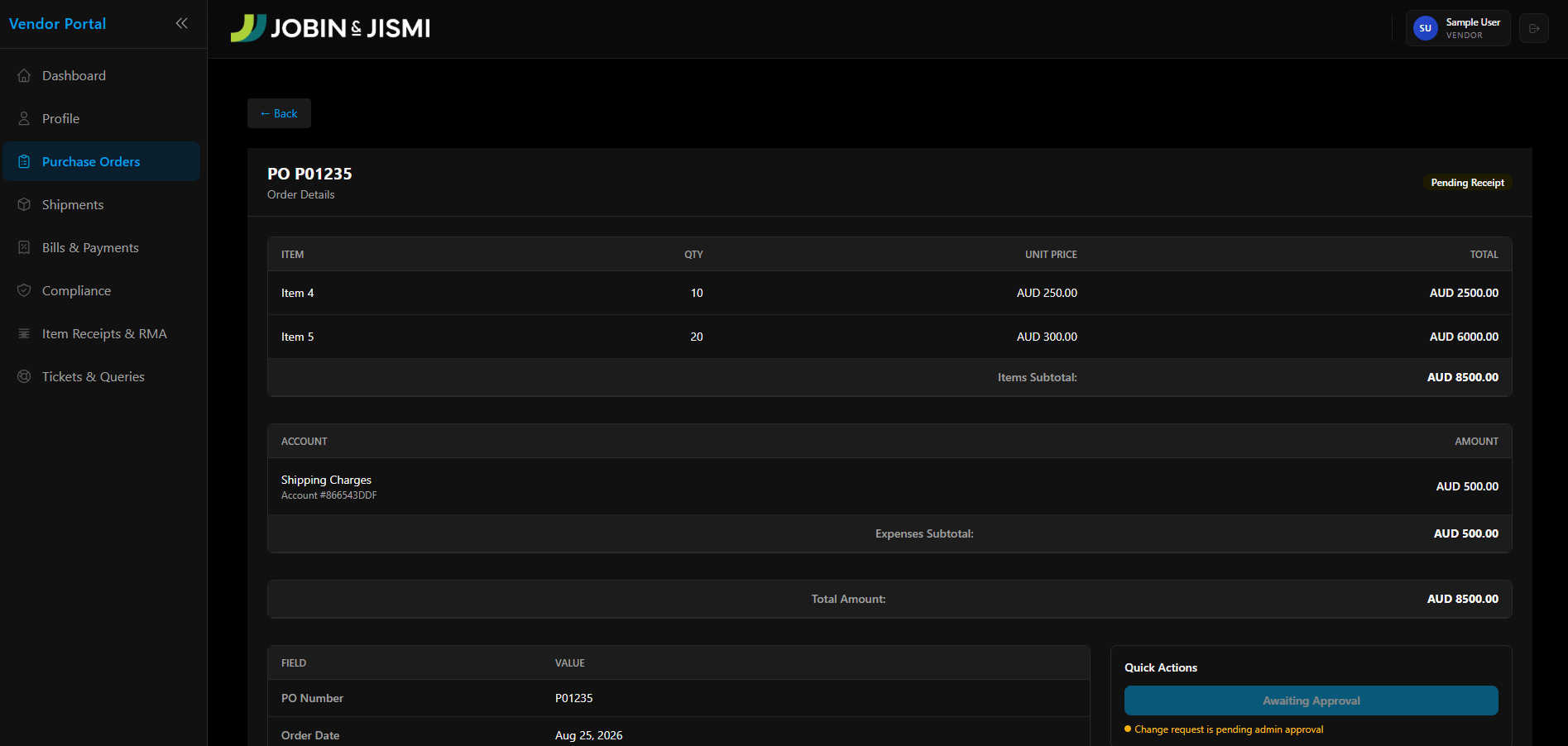Go to Shipments section
Image resolution: width=1568 pixels, height=746 pixels.
coord(102,204)
